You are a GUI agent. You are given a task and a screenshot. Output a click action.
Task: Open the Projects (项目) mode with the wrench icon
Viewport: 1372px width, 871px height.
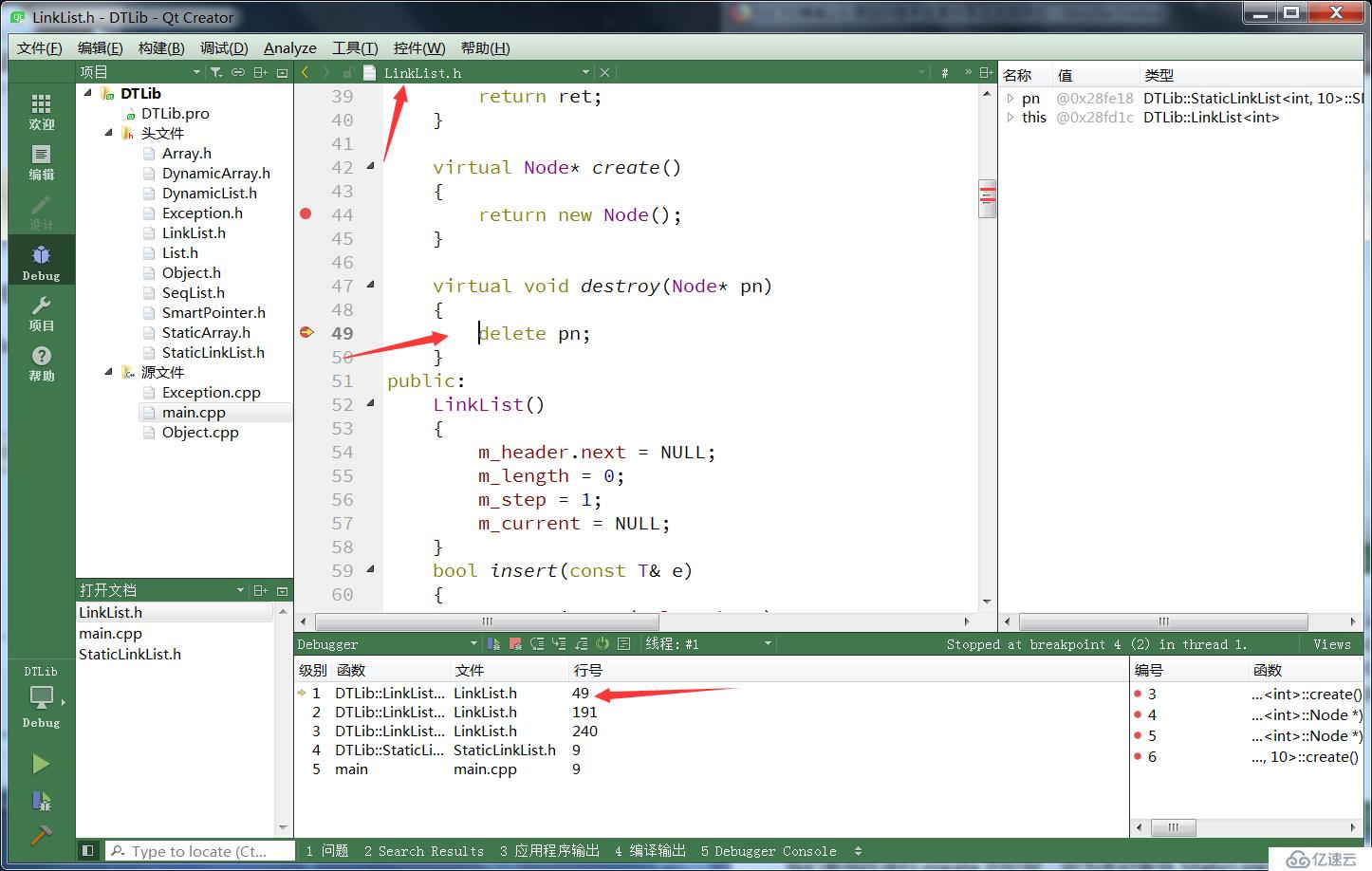[x=41, y=312]
